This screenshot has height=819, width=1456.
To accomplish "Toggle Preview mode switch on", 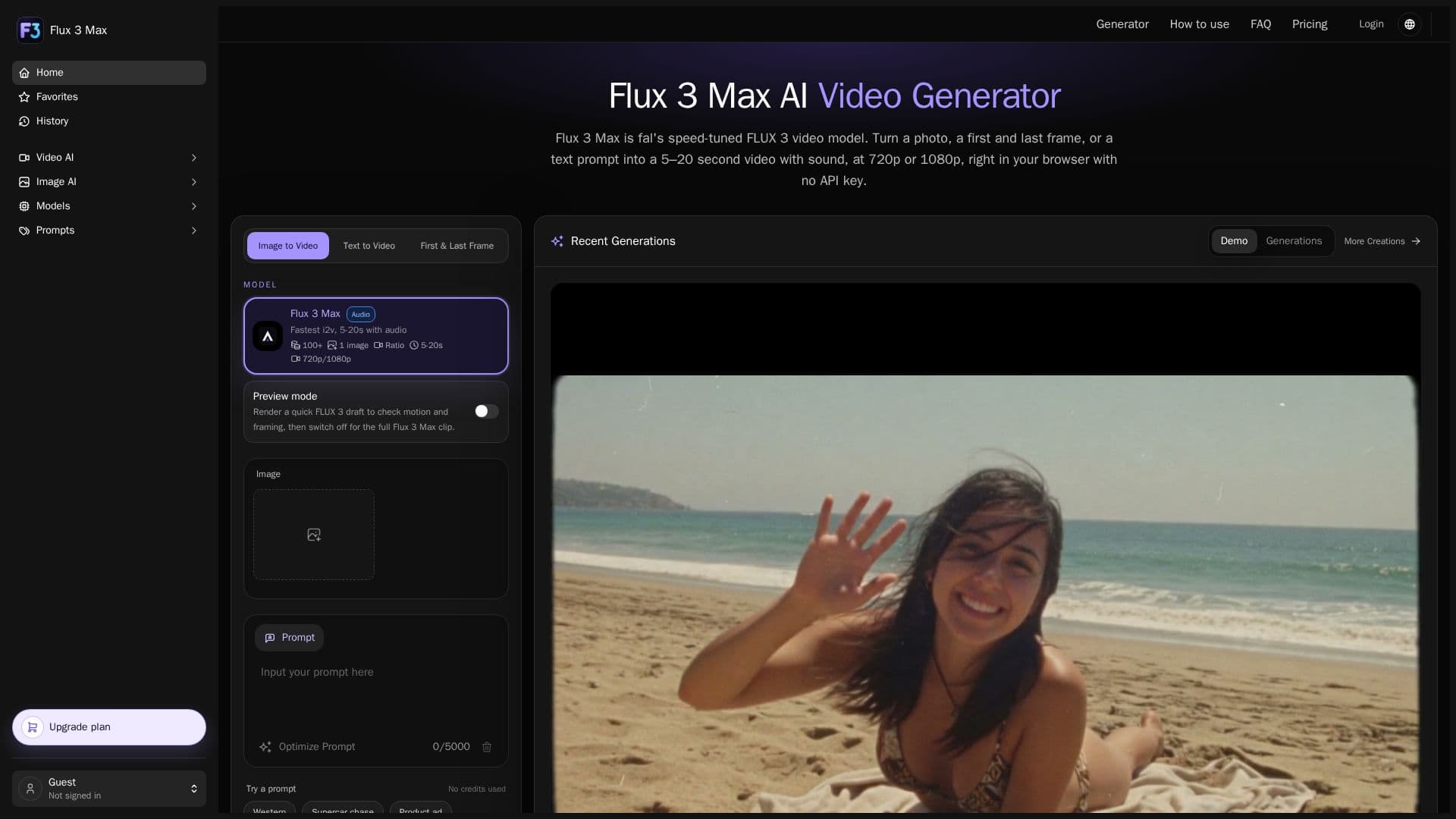I will point(486,411).
